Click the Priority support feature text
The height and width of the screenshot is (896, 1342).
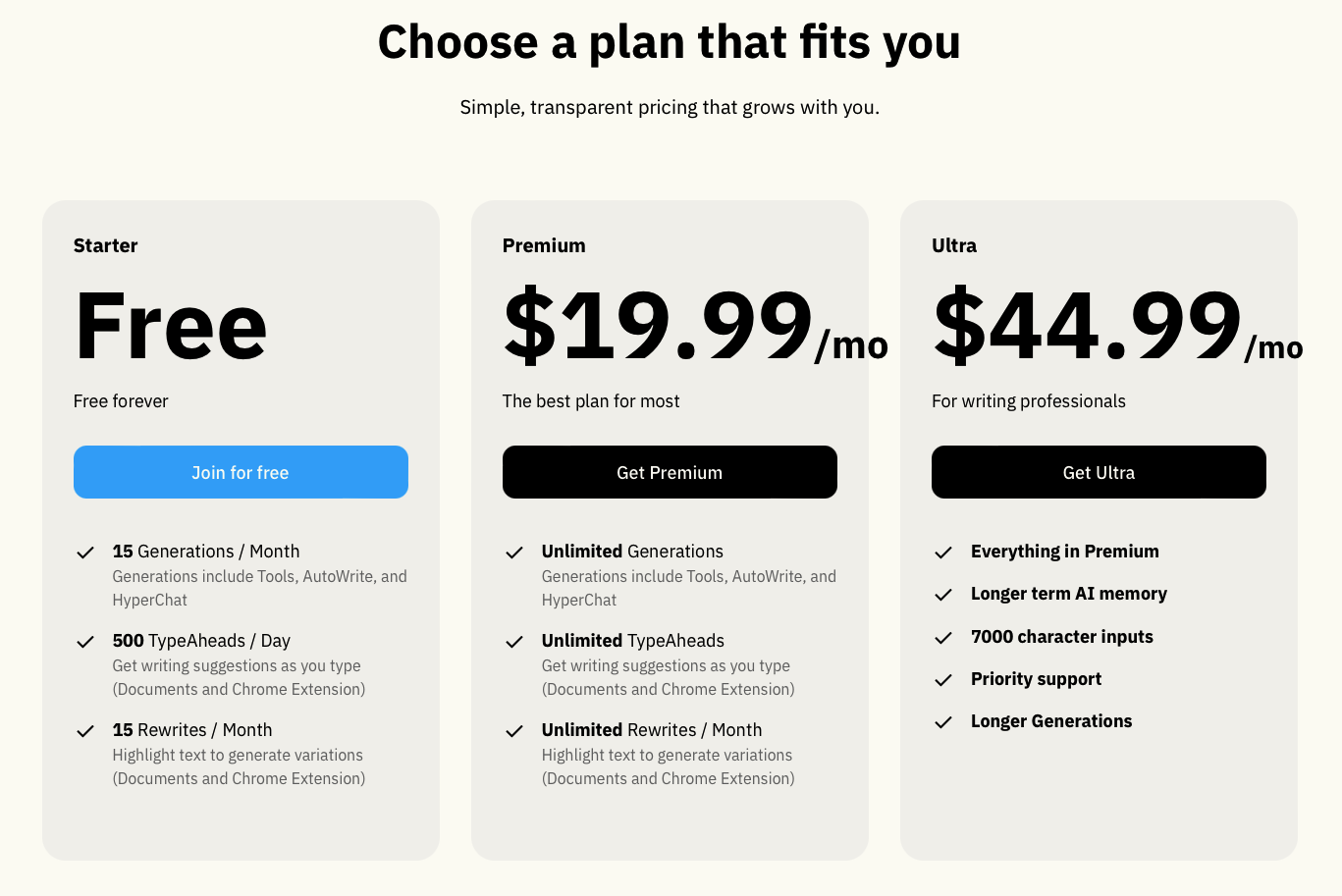pos(1036,679)
